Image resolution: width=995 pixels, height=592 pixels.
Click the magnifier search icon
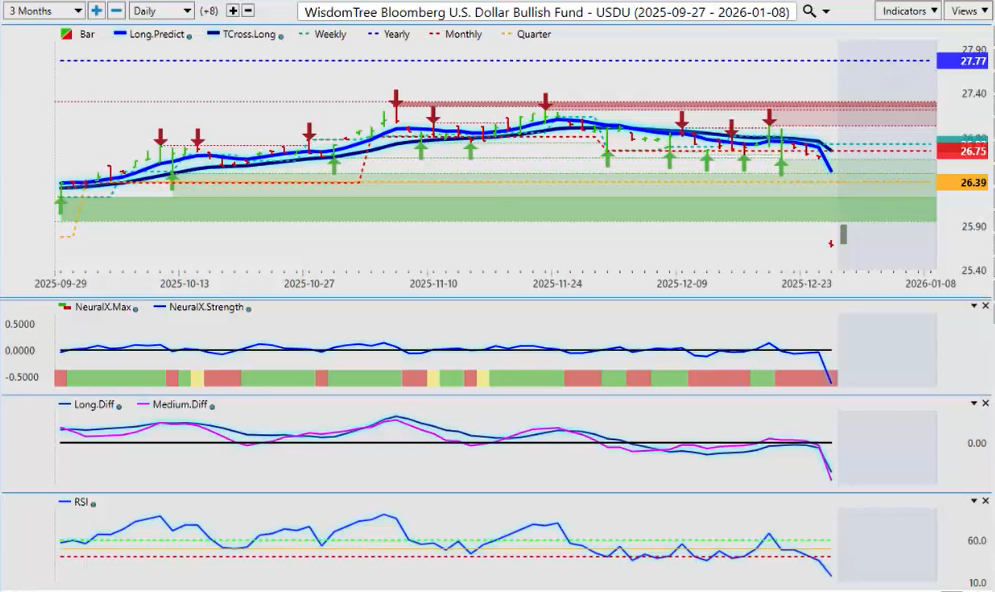coord(810,10)
